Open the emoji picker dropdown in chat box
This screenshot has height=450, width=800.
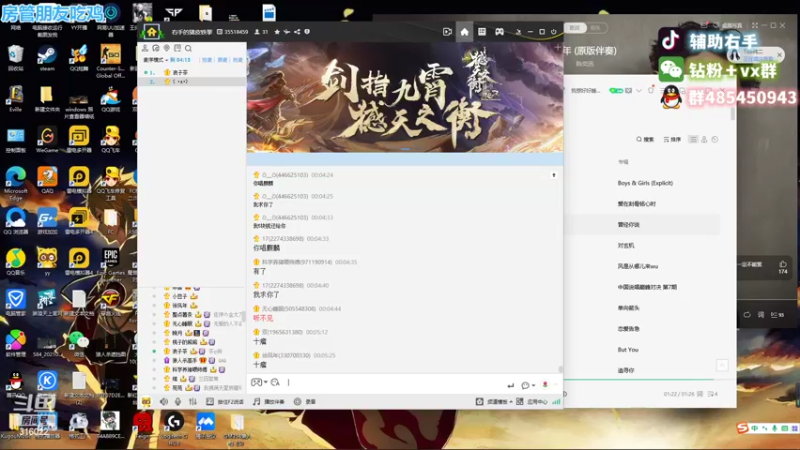(x=259, y=382)
